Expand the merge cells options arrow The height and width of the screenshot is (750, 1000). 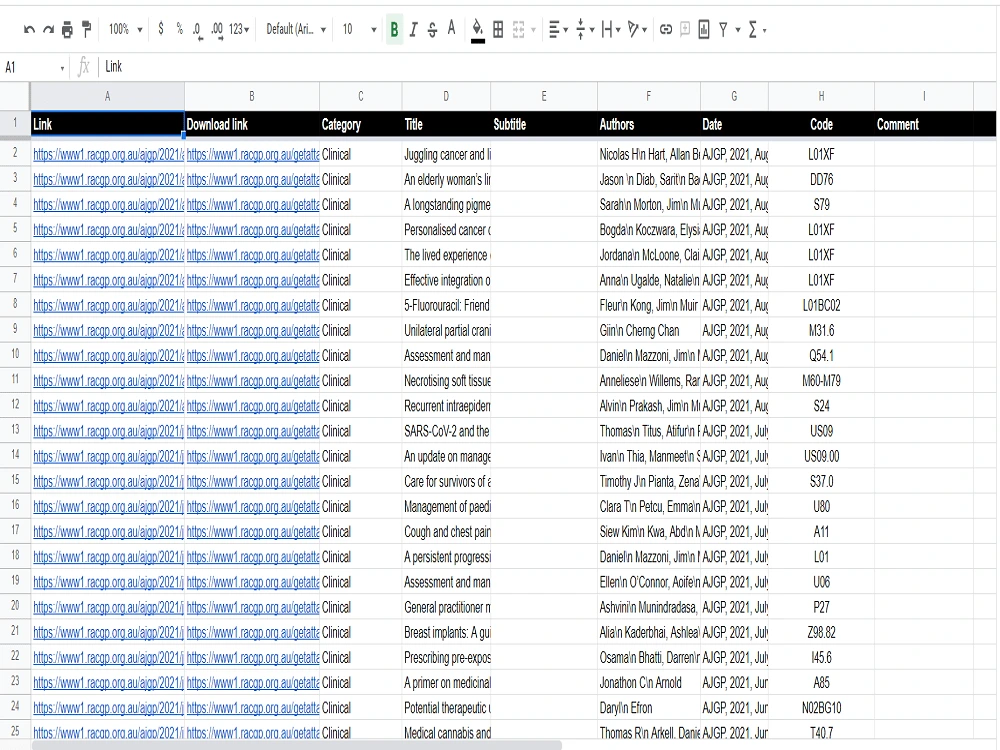(x=533, y=30)
